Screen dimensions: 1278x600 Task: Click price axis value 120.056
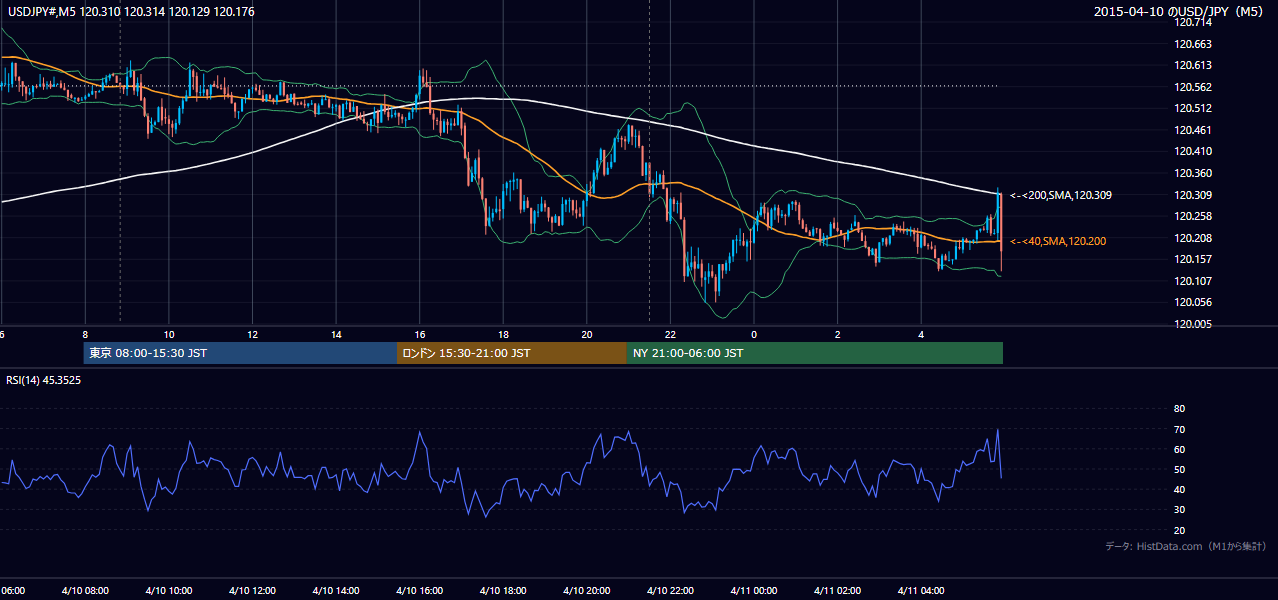click(1195, 302)
